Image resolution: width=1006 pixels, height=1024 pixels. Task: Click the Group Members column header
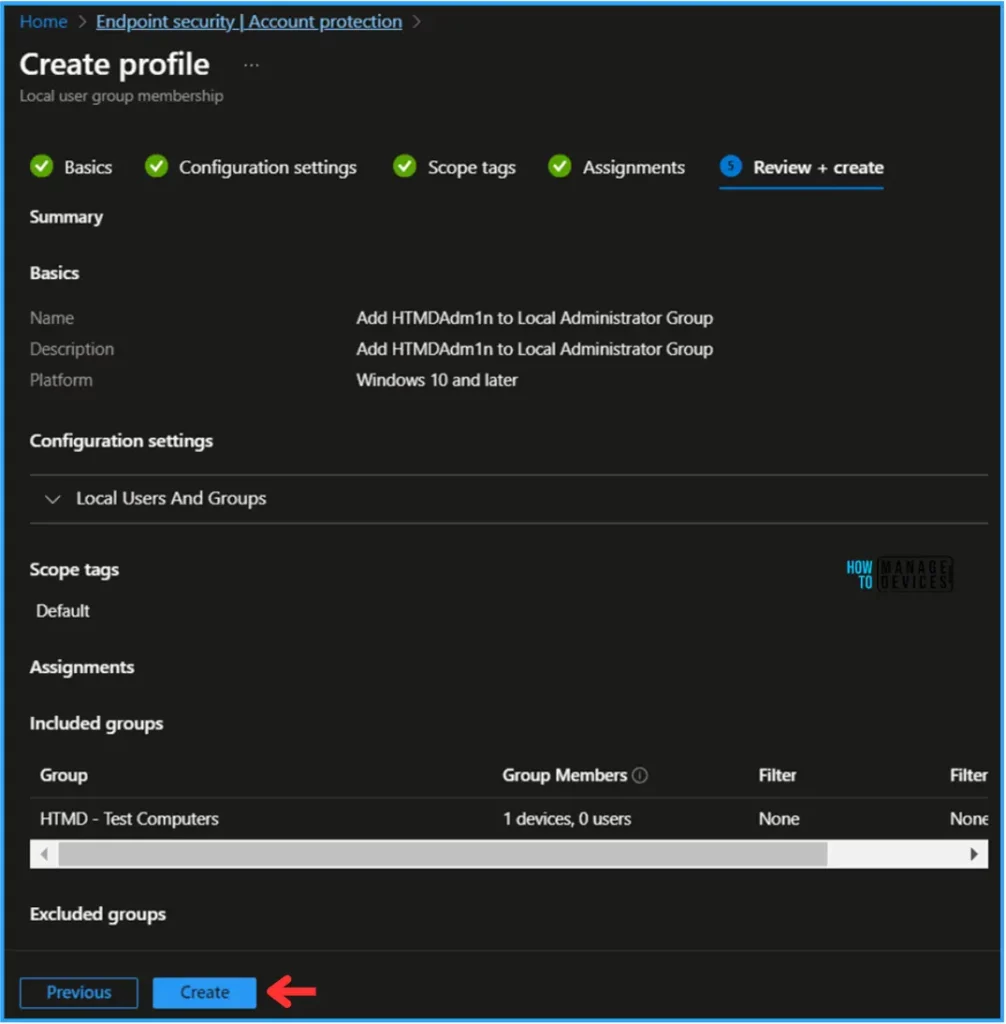(564, 775)
